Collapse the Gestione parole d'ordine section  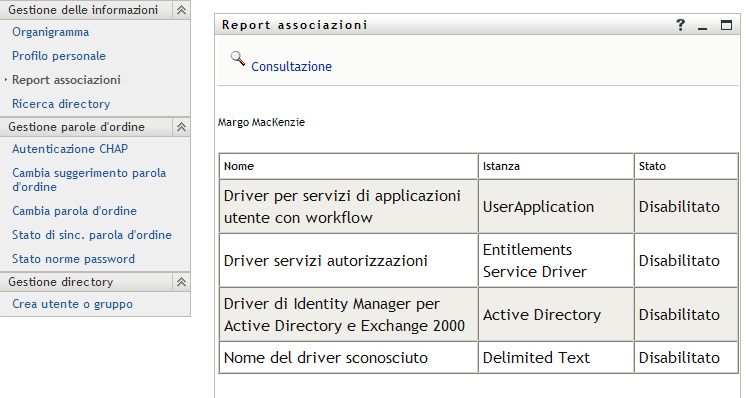click(181, 127)
